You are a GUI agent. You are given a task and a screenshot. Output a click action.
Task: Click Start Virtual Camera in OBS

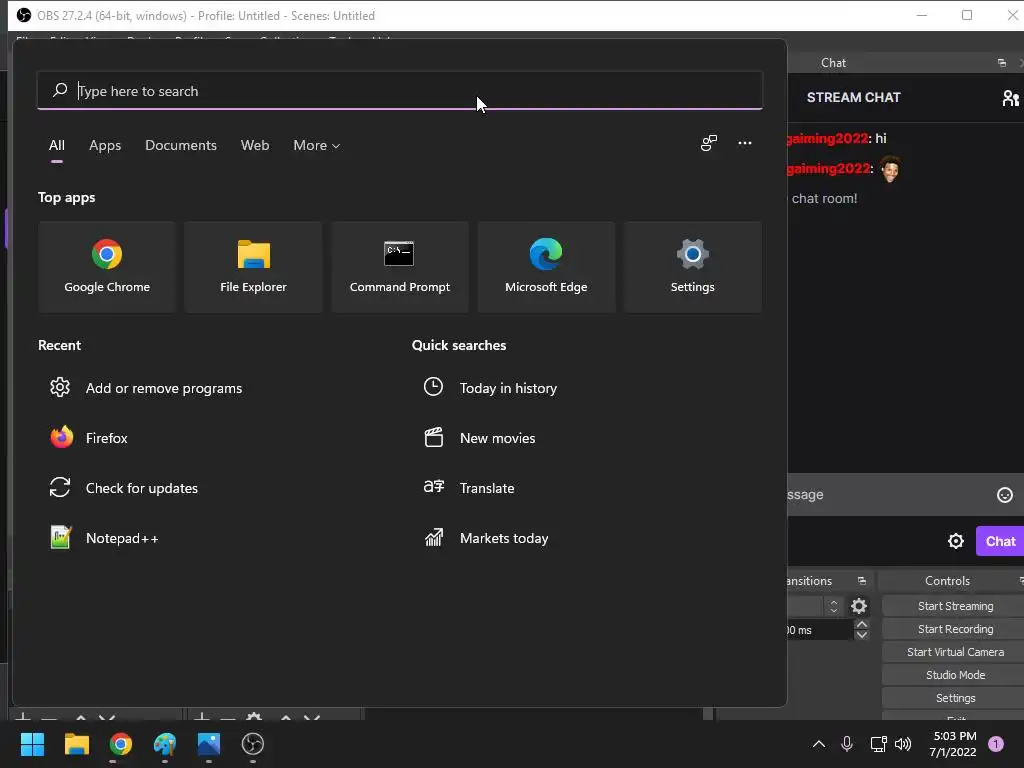click(955, 652)
